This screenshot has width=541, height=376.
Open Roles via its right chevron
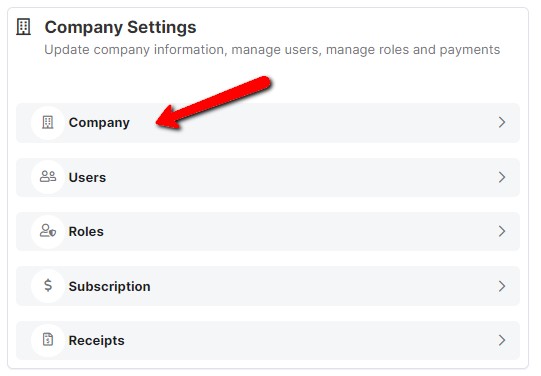tap(502, 231)
